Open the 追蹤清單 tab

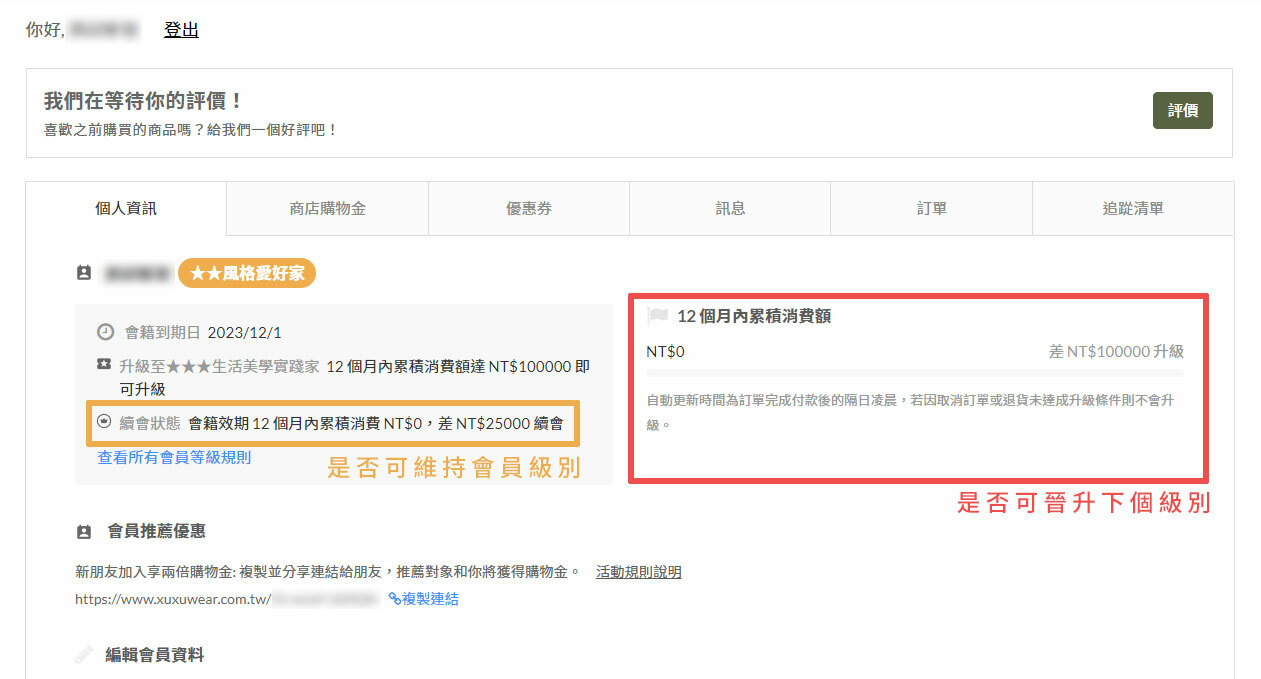[1133, 209]
